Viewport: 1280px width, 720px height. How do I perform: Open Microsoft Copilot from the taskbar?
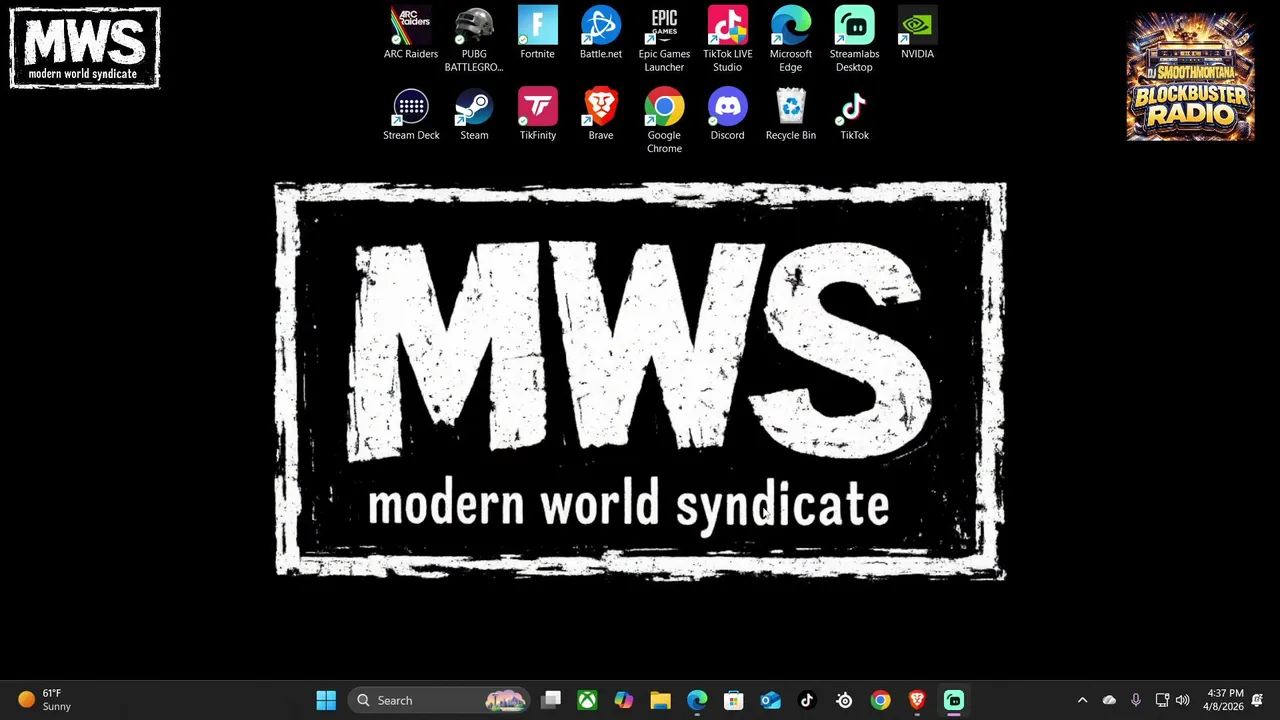click(624, 701)
